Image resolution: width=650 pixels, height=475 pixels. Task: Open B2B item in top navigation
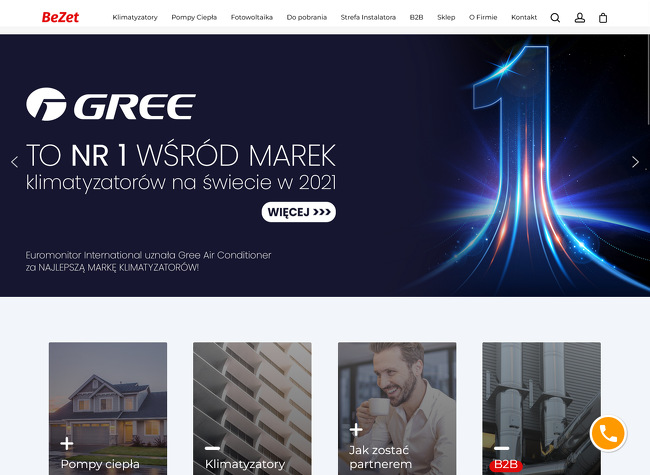pyautogui.click(x=416, y=17)
